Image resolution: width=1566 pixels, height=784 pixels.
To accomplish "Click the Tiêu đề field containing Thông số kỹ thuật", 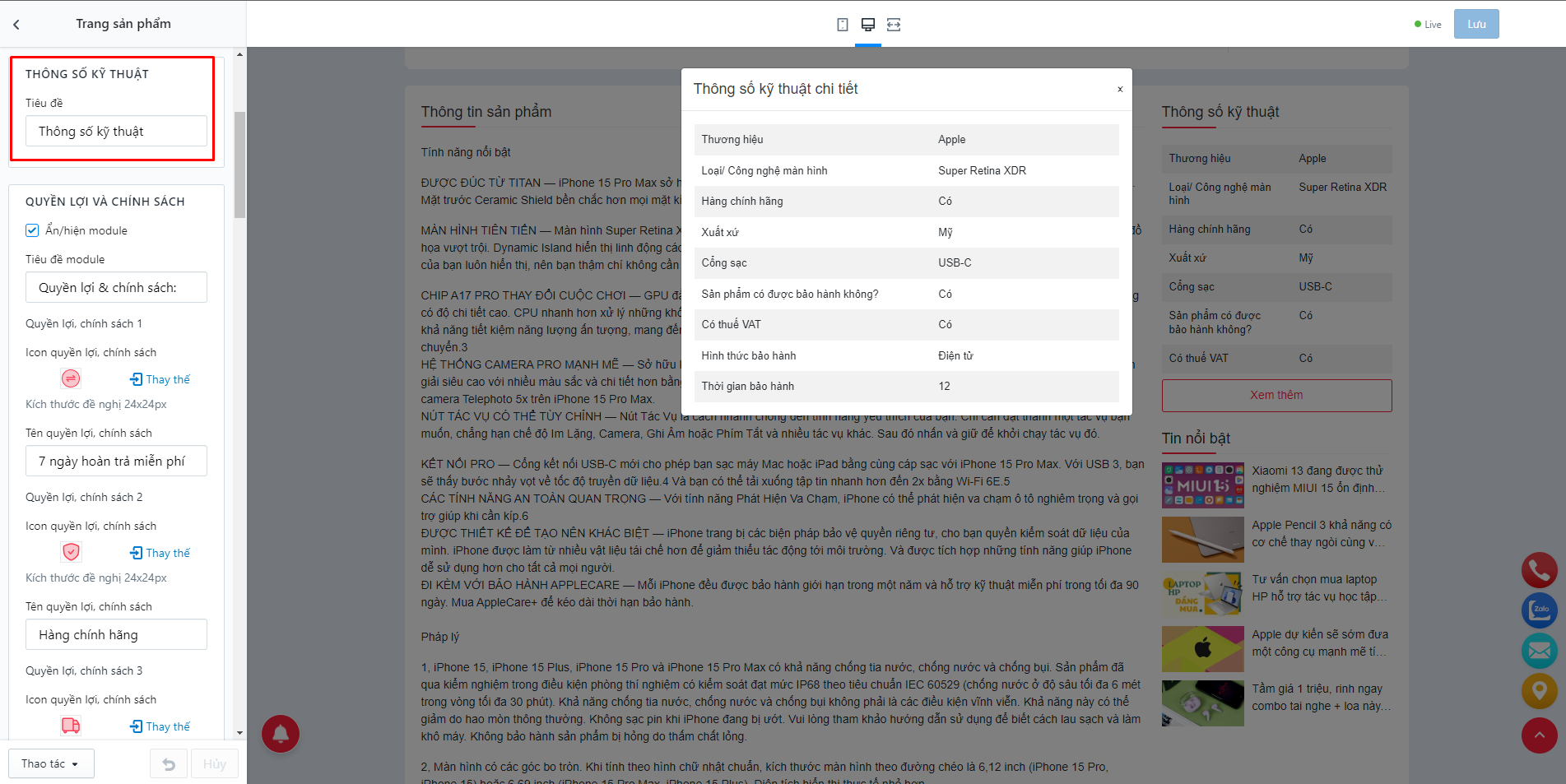I will [116, 132].
